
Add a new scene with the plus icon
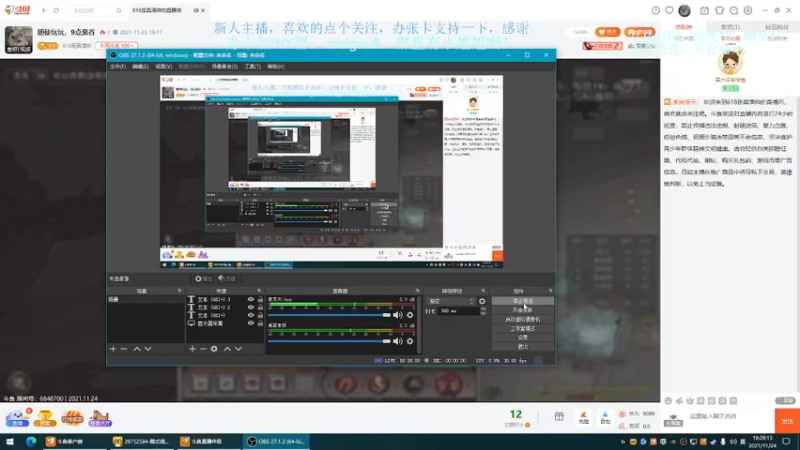(x=113, y=349)
